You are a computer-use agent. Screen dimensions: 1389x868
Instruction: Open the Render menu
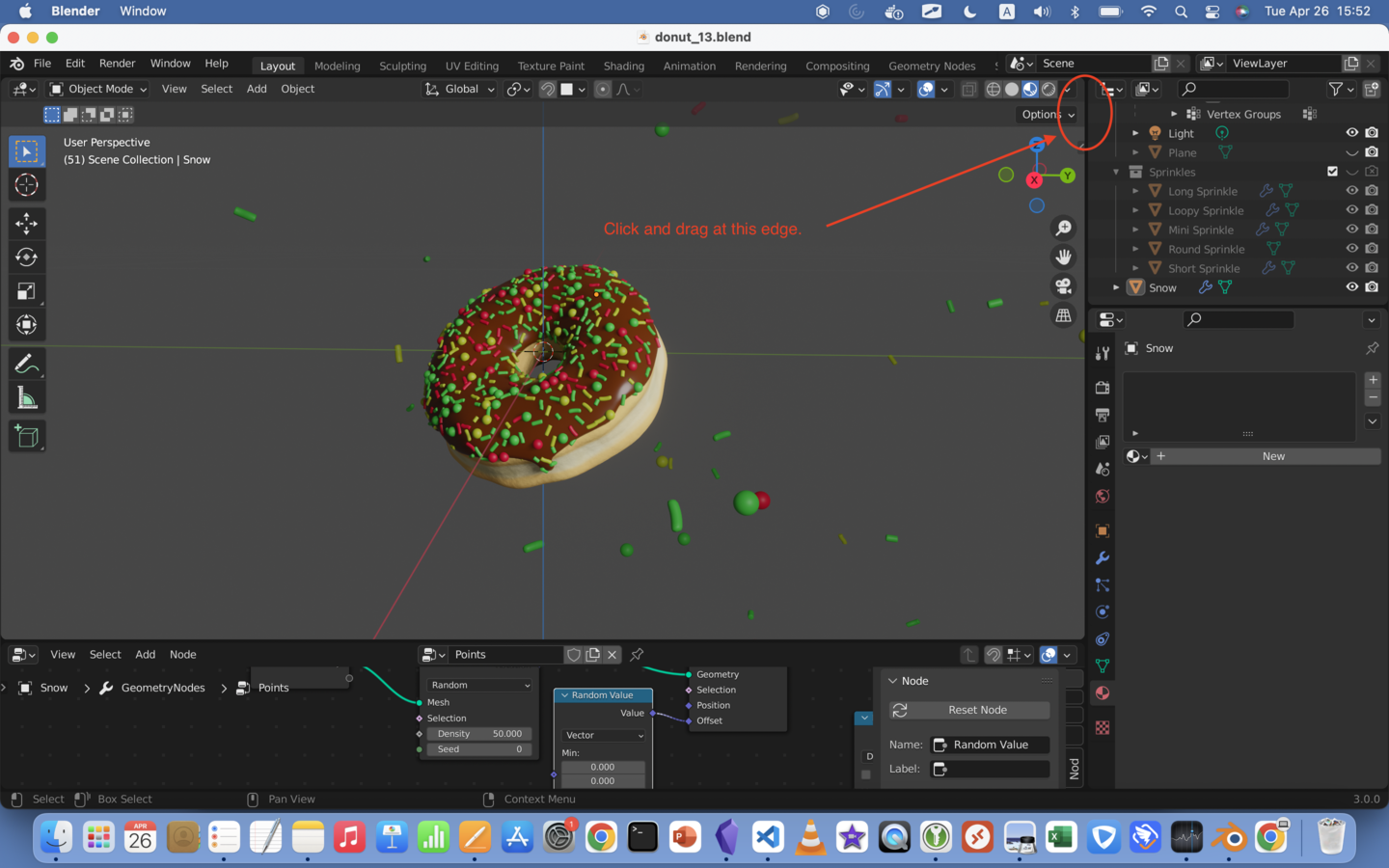click(117, 63)
